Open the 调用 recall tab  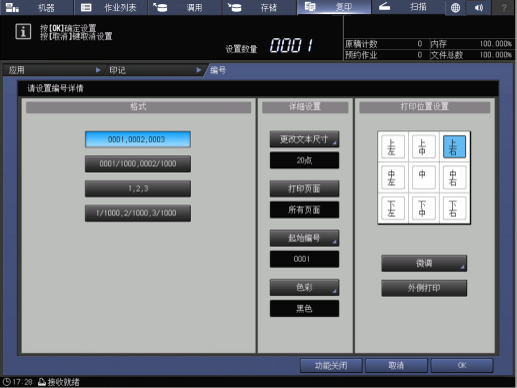click(x=185, y=7)
